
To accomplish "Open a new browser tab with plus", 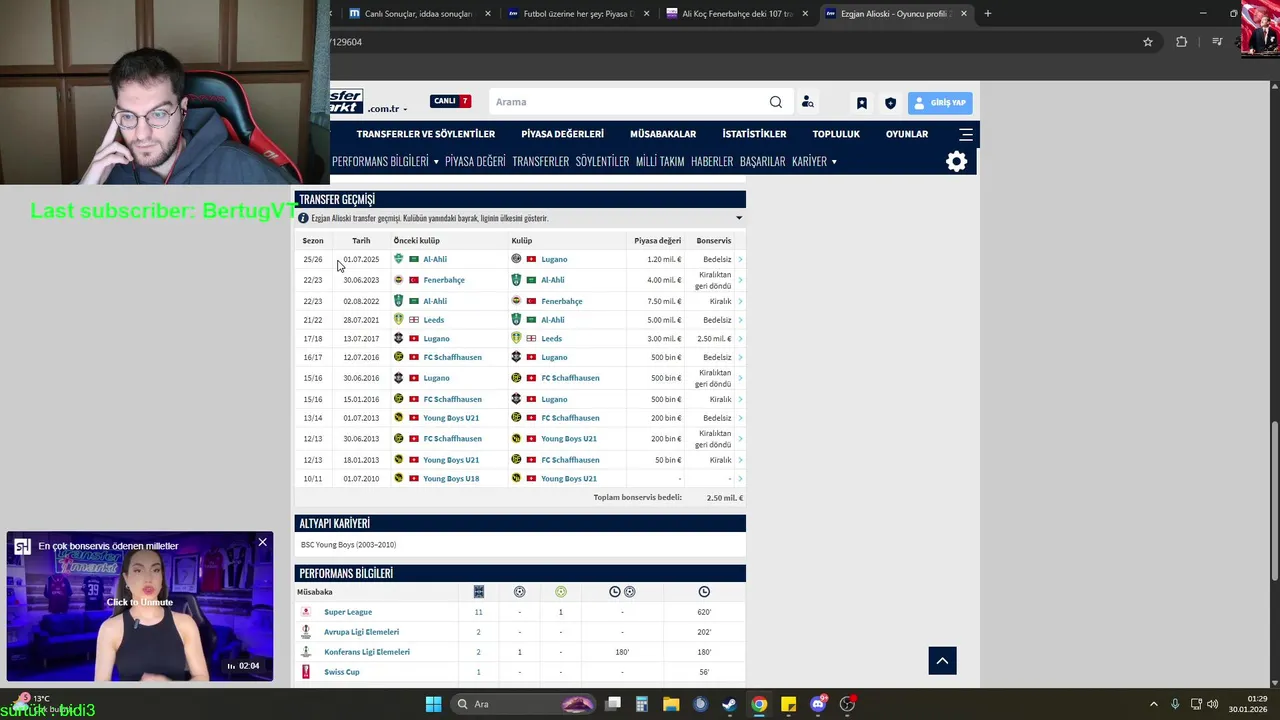I will 988,14.
